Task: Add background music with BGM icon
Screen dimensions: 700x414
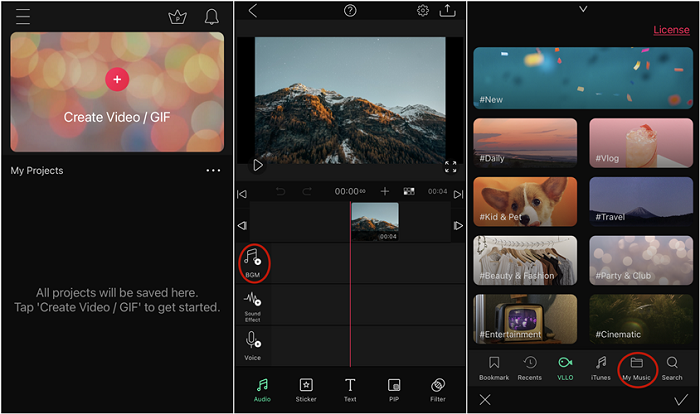Action: point(253,261)
